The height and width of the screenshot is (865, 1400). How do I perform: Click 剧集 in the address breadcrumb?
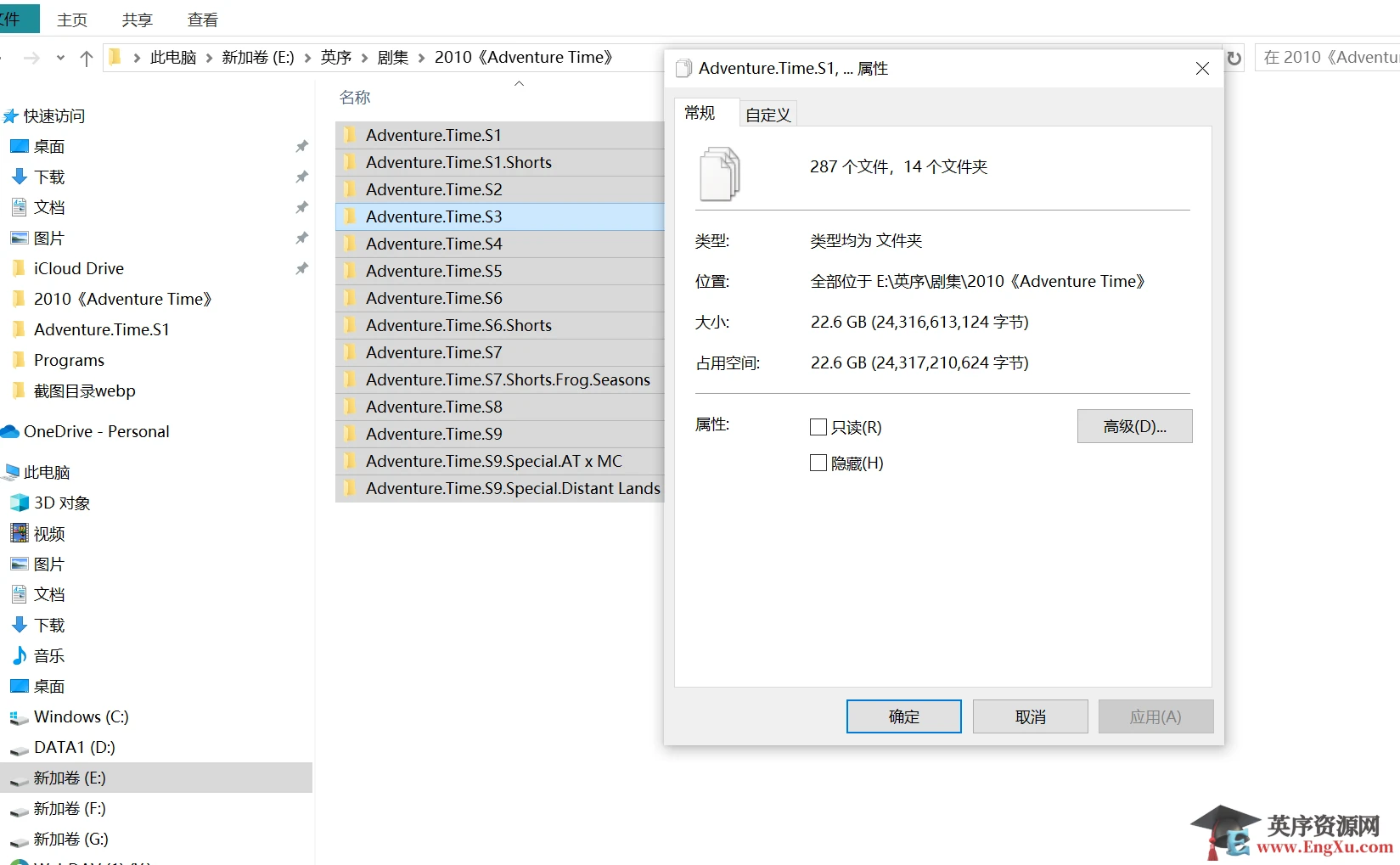[x=393, y=58]
